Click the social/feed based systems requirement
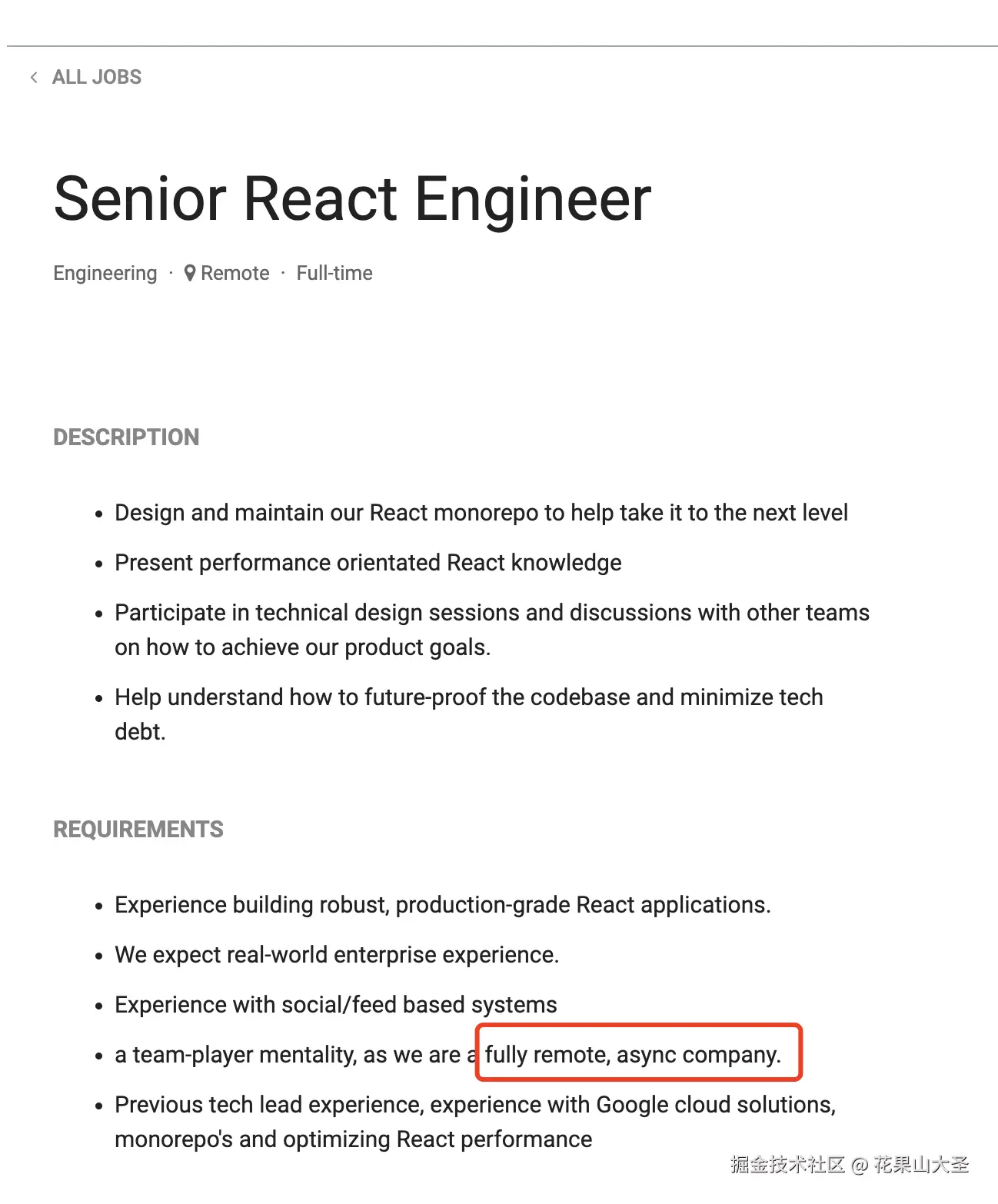Viewport: 998px width, 1204px height. (335, 1005)
